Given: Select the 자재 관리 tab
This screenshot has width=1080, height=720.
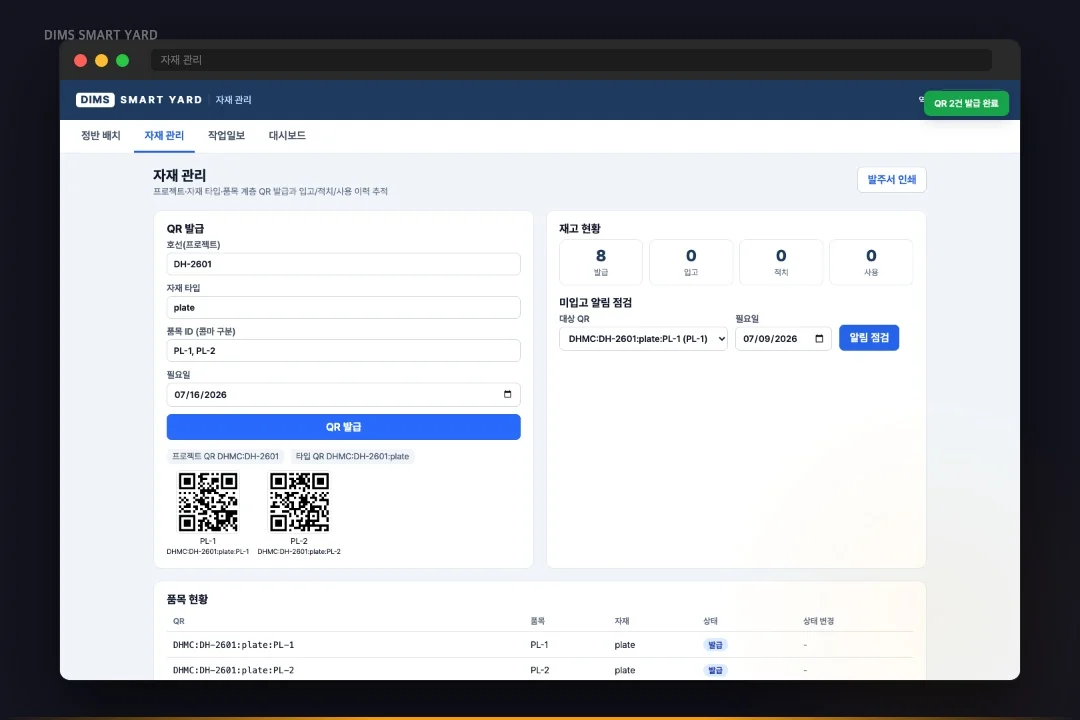Looking at the screenshot, I should (x=164, y=136).
